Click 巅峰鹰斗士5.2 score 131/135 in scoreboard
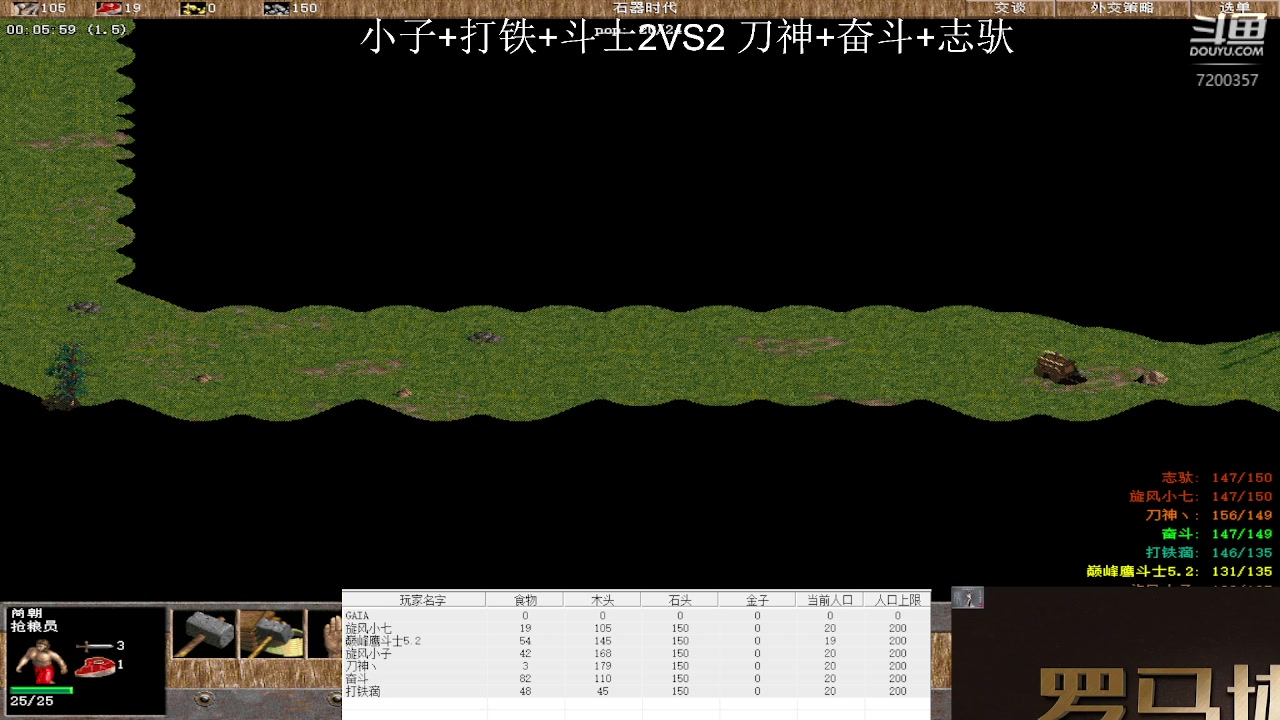The height and width of the screenshot is (720, 1280). [x=1180, y=572]
